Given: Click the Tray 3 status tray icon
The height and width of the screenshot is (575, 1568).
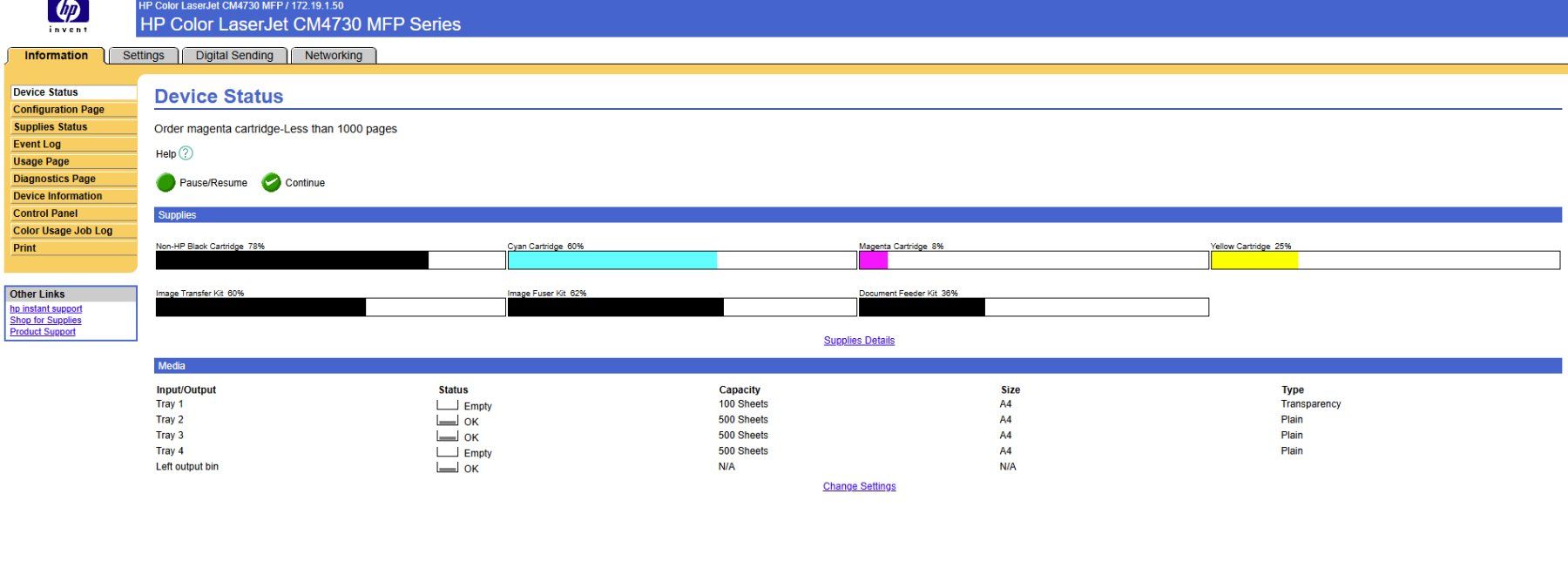Looking at the screenshot, I should coord(448,436).
